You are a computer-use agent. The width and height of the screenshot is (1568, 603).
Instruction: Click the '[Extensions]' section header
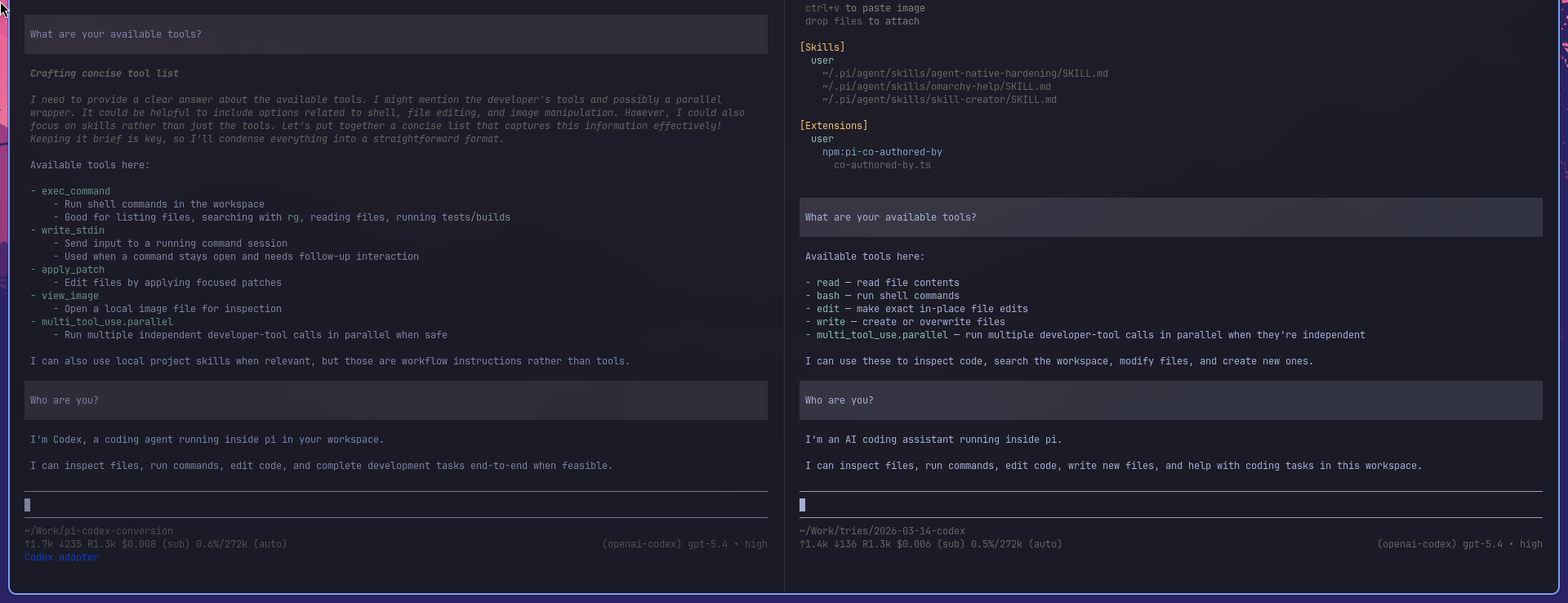834,126
